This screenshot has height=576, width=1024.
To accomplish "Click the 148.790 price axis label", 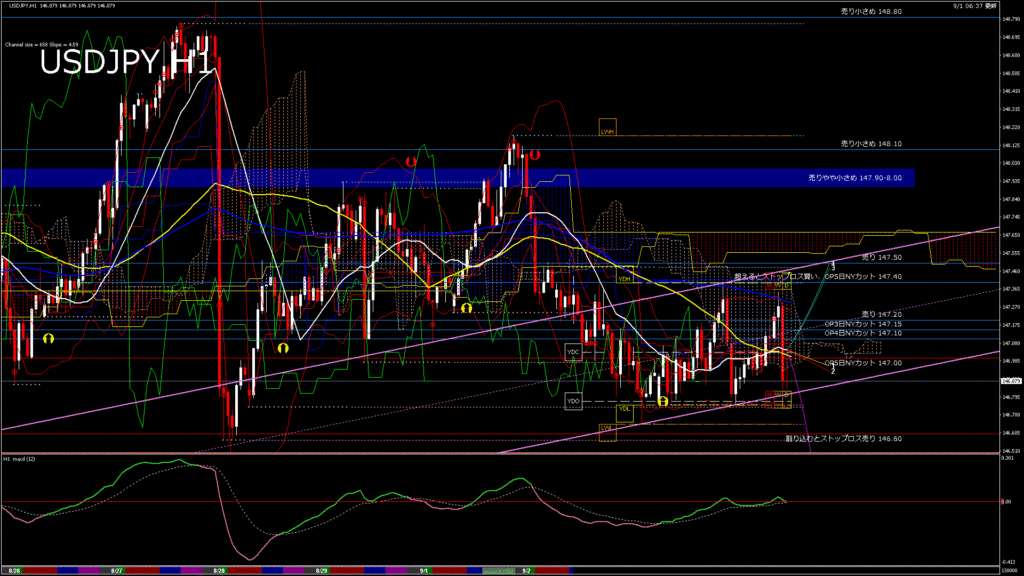I will (x=1010, y=19).
